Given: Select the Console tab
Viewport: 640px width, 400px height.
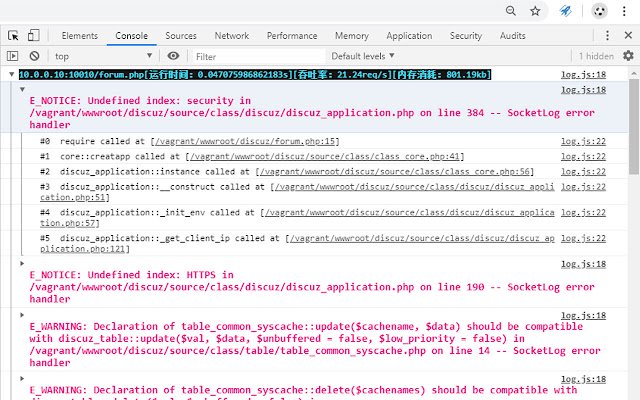Looking at the screenshot, I should tap(131, 36).
